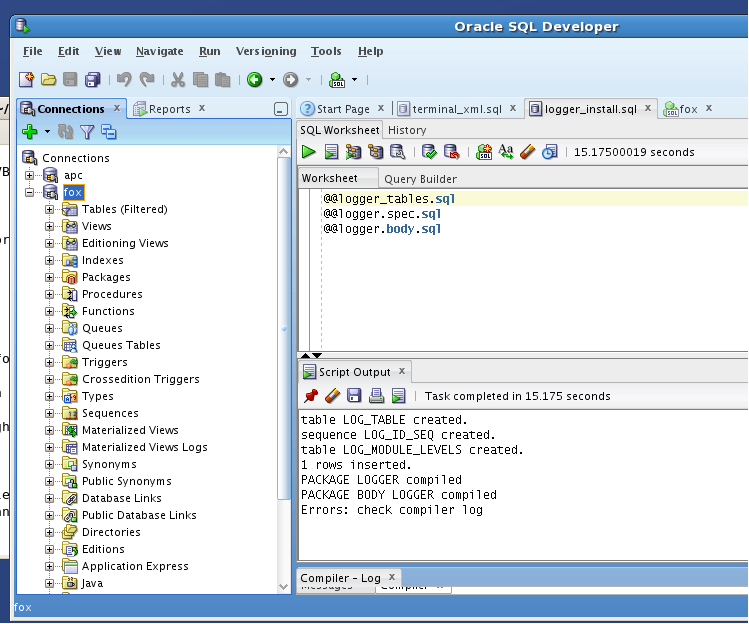Click the Undo arrow icon
Viewport: 749px width, 624px height.
tap(124, 79)
